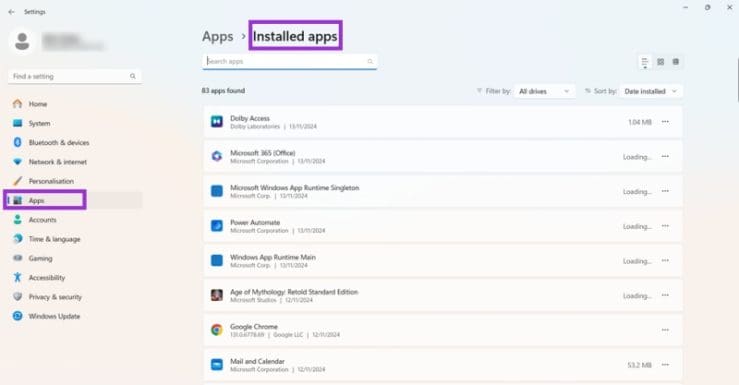Click the vertical scrollbar at the window edge

pyautogui.click(x=737, y=79)
